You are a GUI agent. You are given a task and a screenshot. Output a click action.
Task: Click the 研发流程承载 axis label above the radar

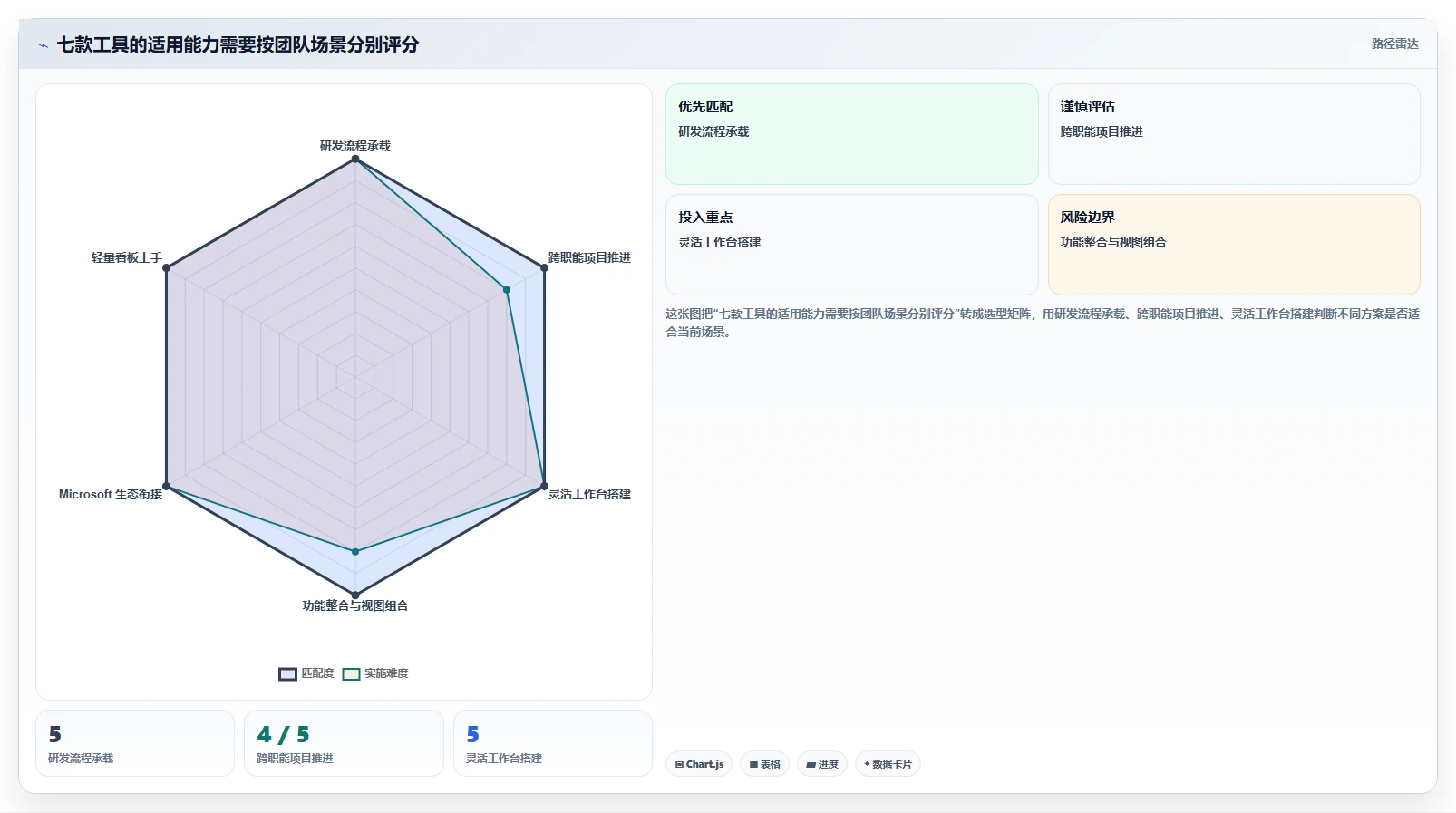[355, 146]
